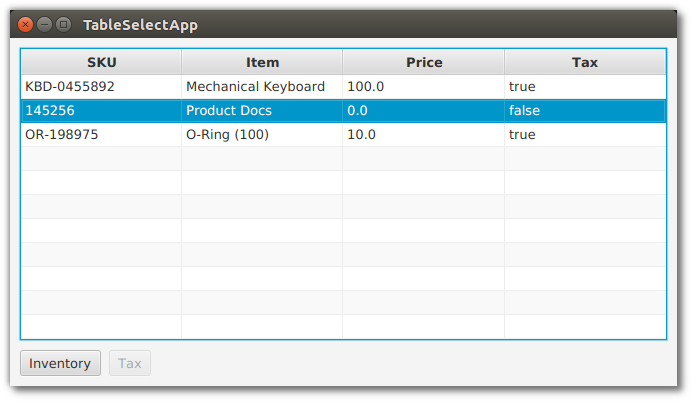Click the 100.0 price cell
693x402 pixels.
(366, 87)
